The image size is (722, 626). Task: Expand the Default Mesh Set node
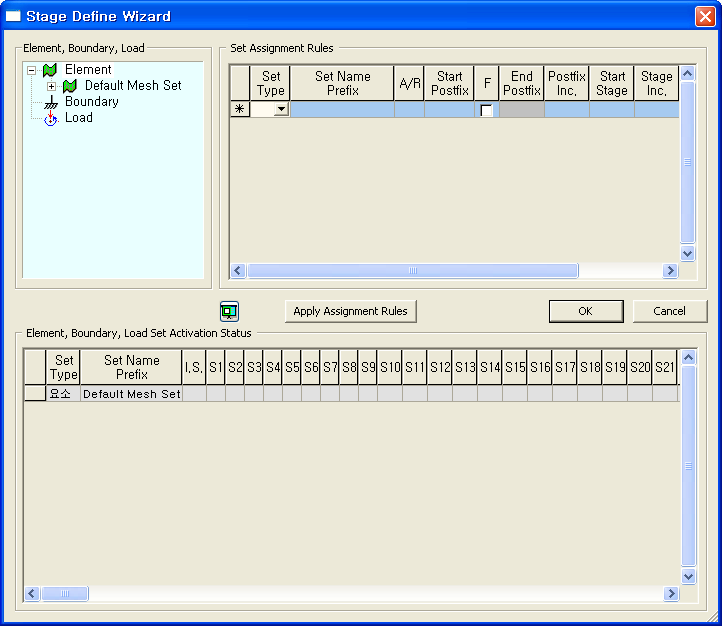pyautogui.click(x=52, y=86)
